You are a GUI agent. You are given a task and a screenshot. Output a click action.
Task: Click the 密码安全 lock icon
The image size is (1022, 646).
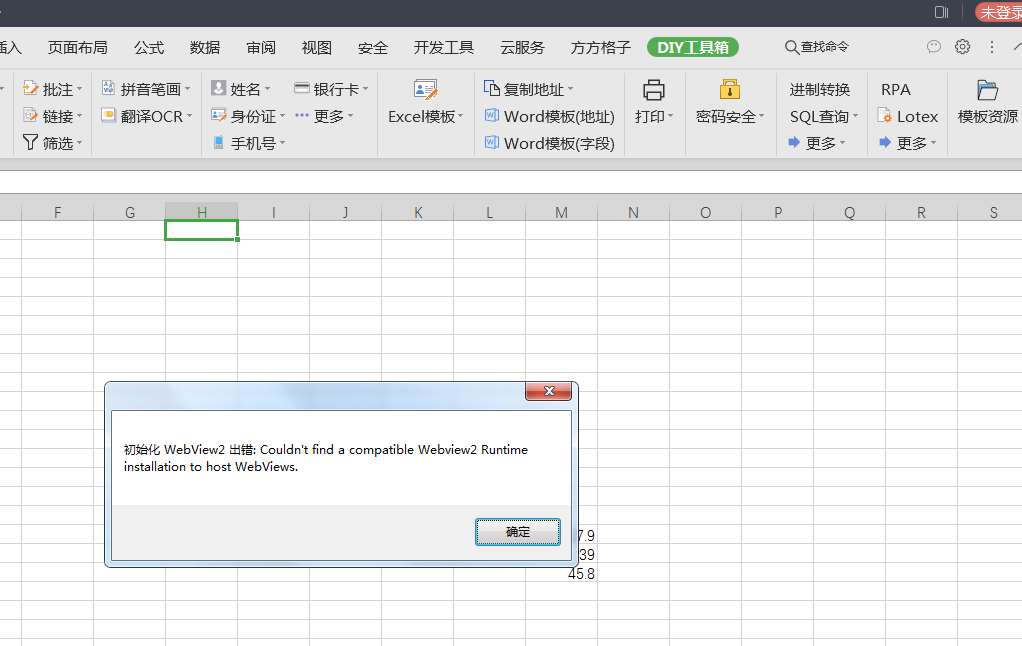click(729, 89)
